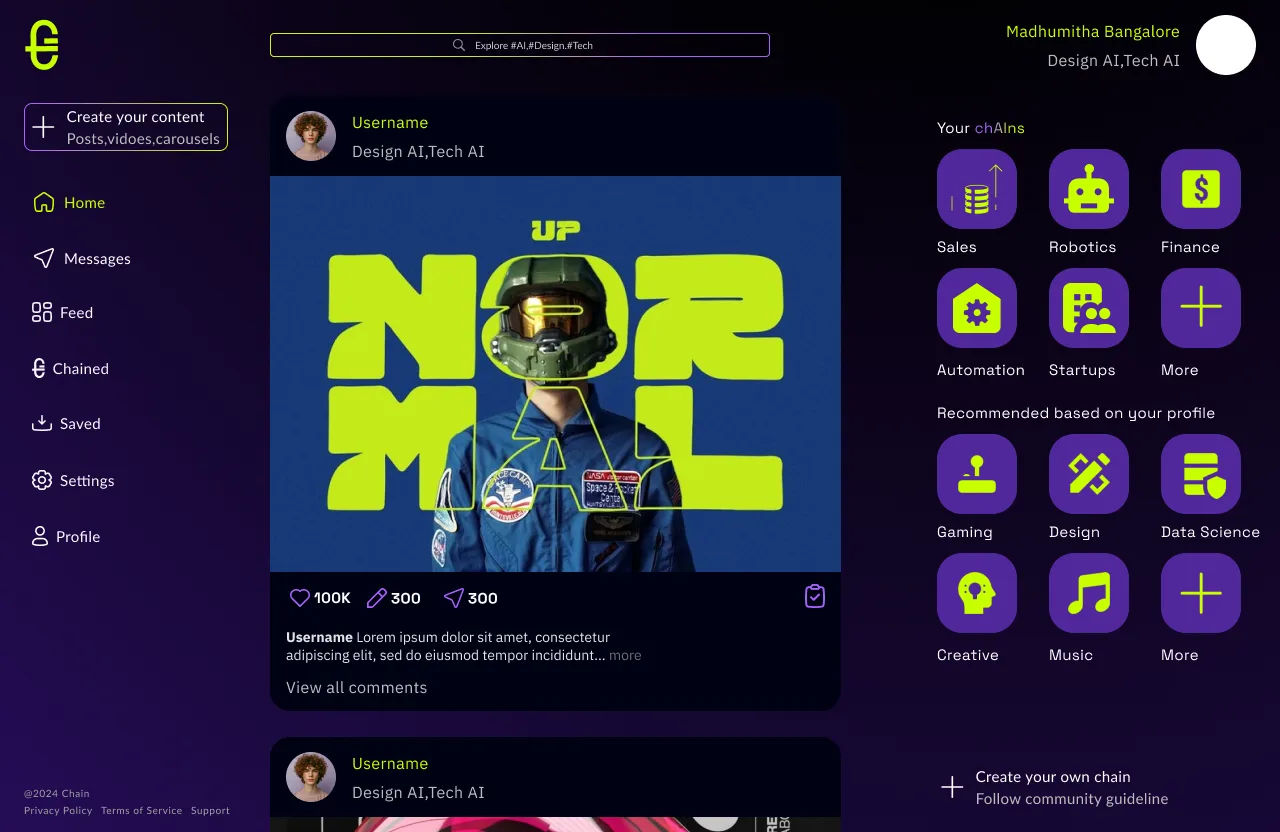This screenshot has height=832, width=1280.
Task: Share the post via paper plane icon
Action: tap(454, 598)
